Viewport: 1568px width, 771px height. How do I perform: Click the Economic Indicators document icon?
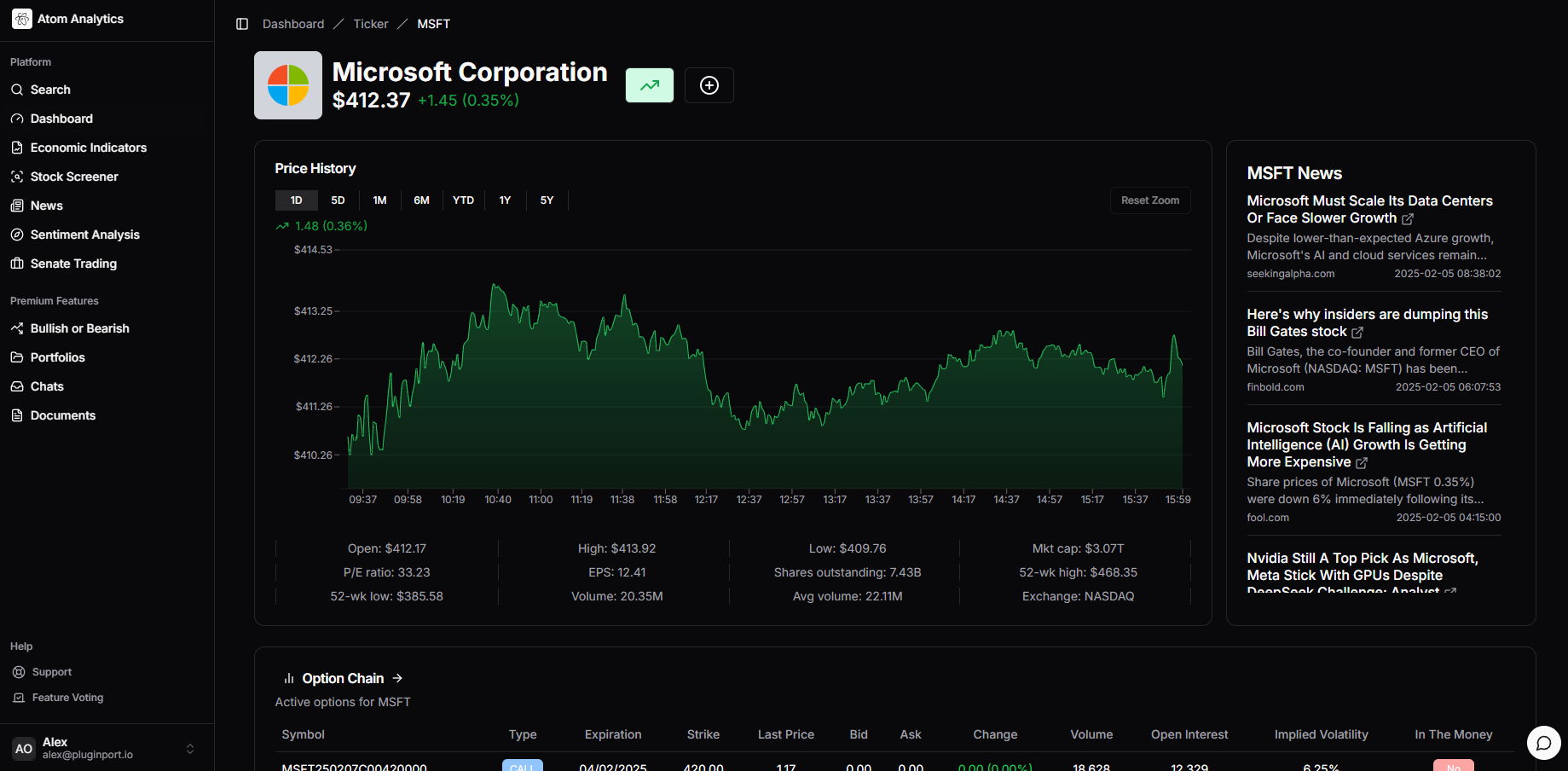[x=17, y=148]
